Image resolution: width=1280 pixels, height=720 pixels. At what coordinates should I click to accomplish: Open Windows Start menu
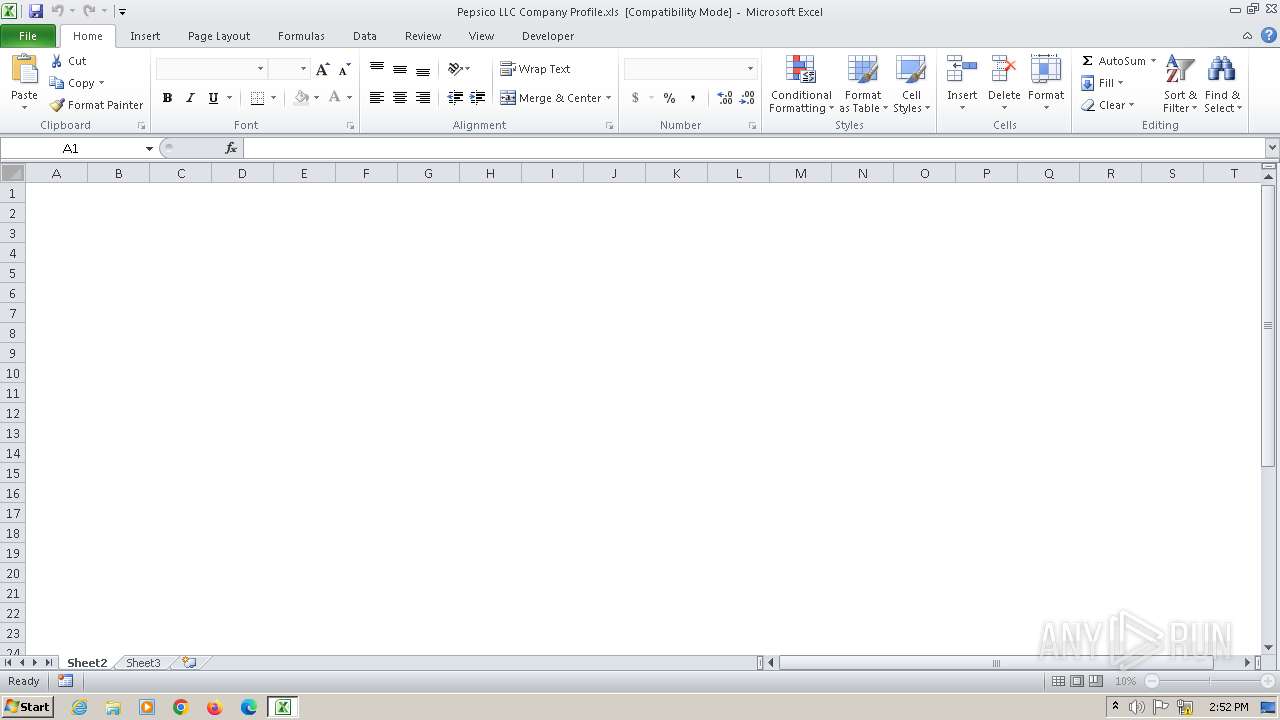point(27,707)
